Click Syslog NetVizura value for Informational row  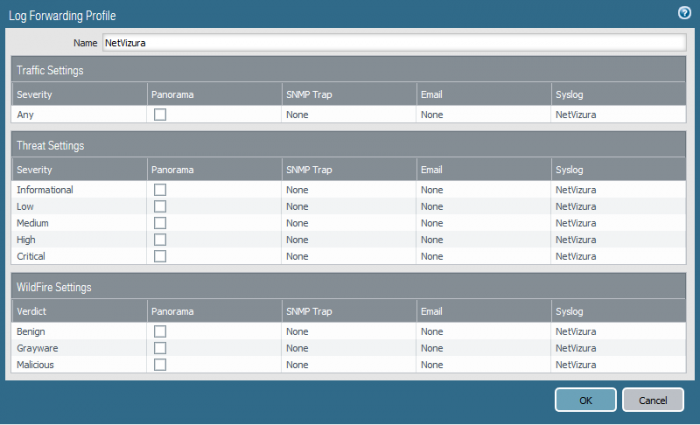575,190
